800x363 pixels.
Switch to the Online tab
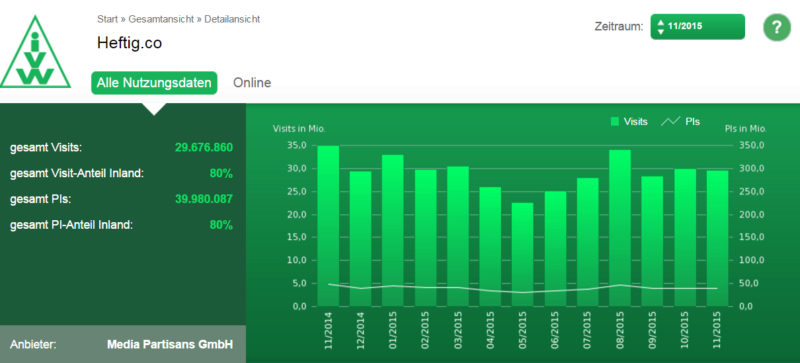[252, 83]
